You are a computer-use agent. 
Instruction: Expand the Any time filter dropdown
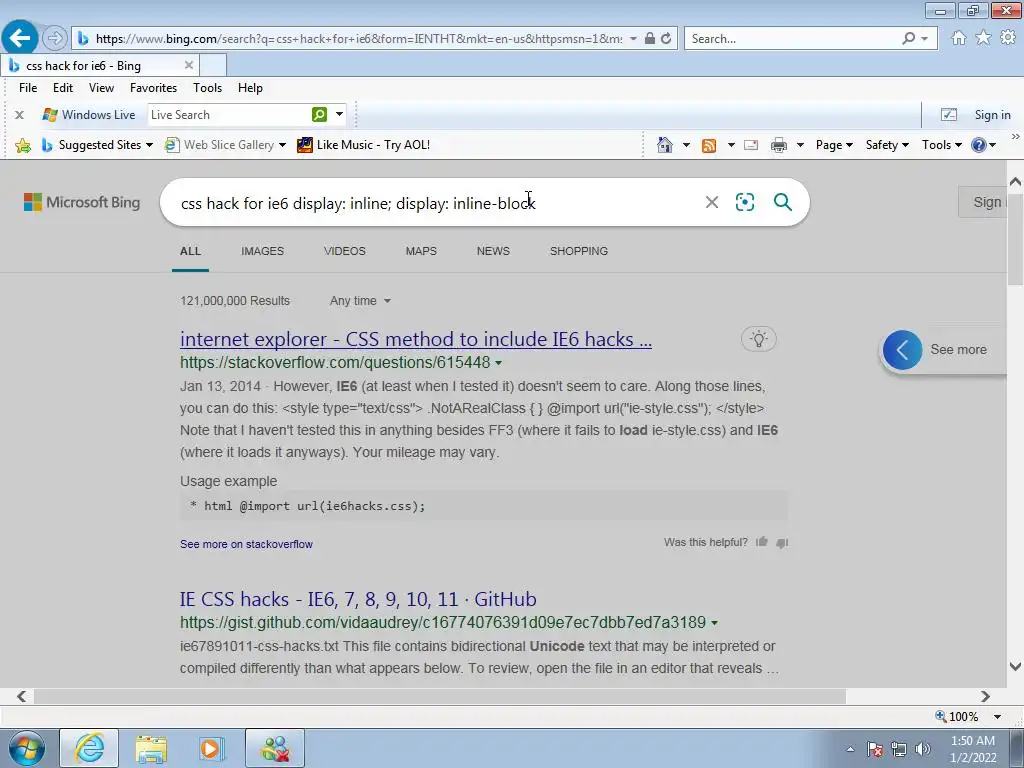click(360, 301)
